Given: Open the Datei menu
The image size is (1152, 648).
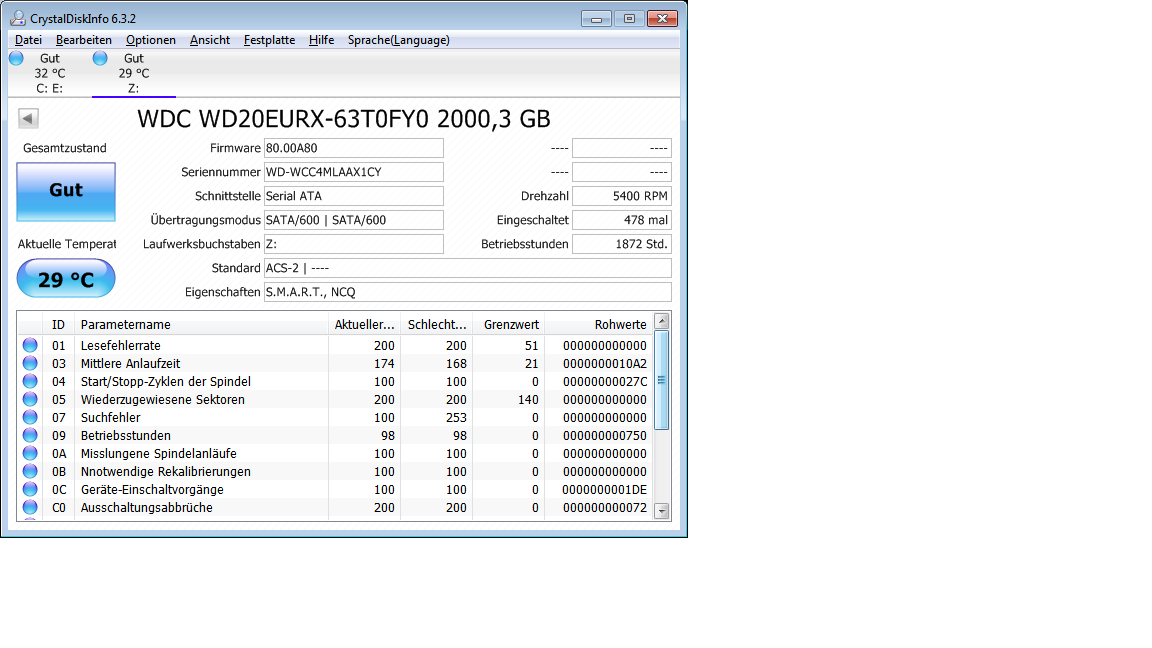Looking at the screenshot, I should pos(28,40).
